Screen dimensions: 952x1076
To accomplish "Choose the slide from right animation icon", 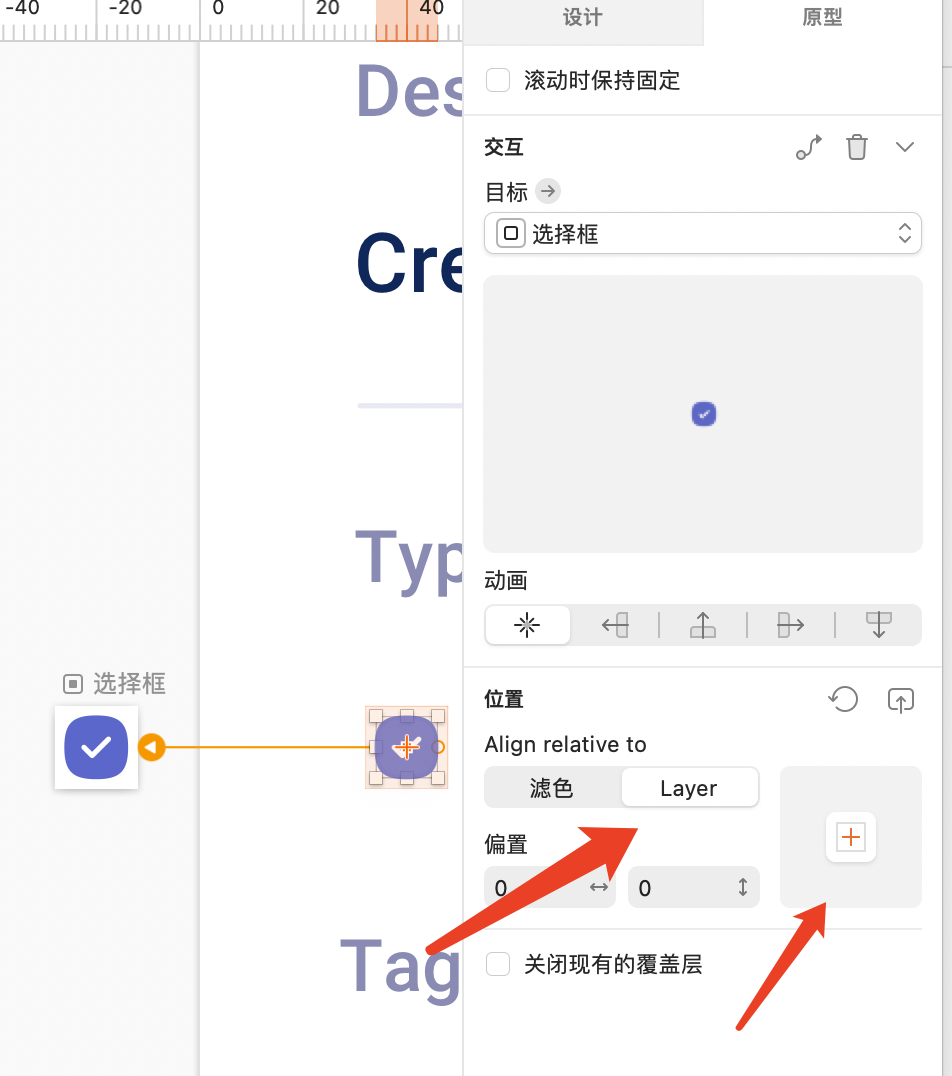I will point(615,624).
